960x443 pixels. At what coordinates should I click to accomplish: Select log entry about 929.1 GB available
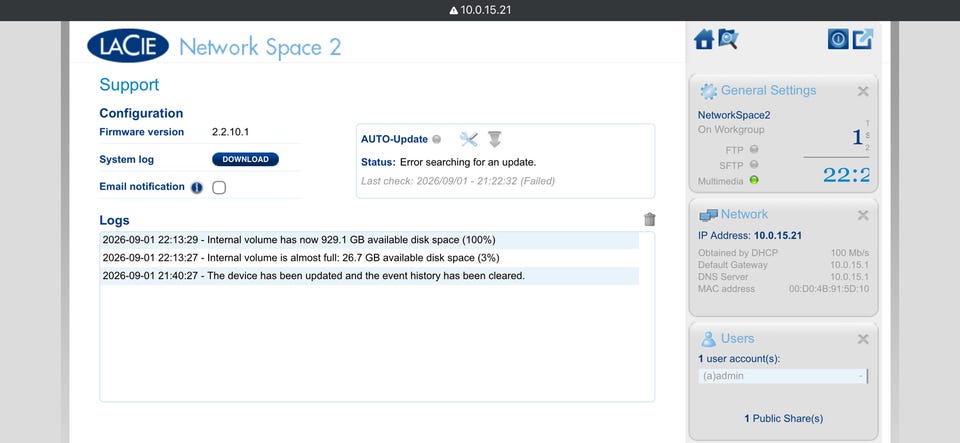tap(369, 240)
